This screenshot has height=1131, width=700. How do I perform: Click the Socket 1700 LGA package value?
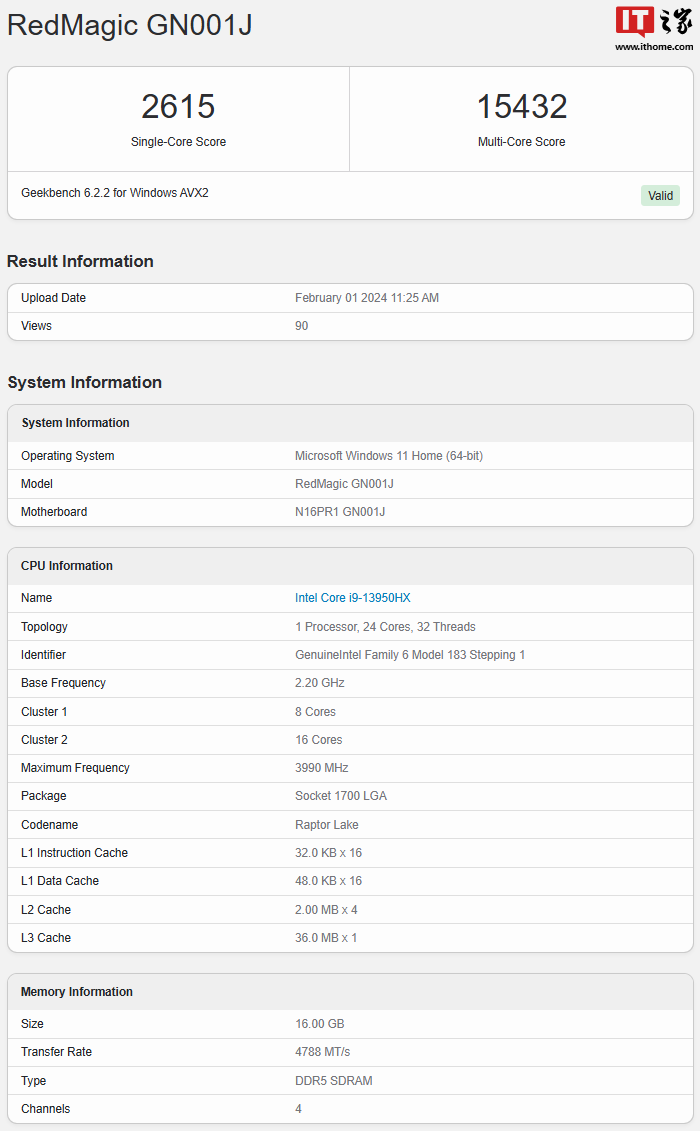pyautogui.click(x=340, y=796)
